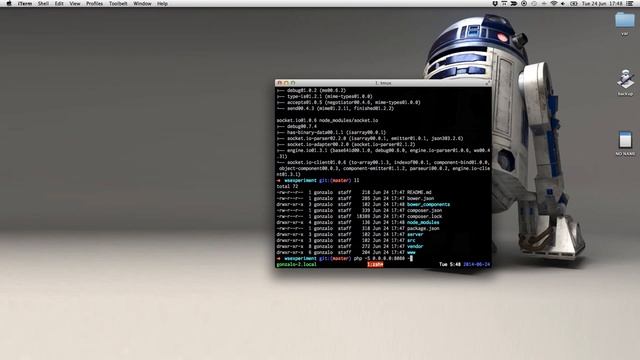Image resolution: width=640 pixels, height=360 pixels.
Task: Click the terminal cursor block
Action: [x=411, y=258]
